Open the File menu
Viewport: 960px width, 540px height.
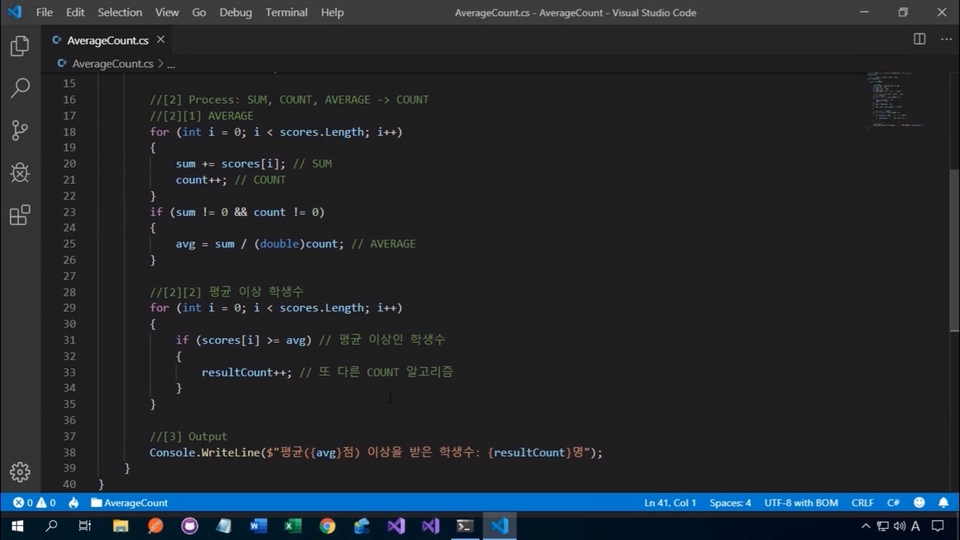44,12
